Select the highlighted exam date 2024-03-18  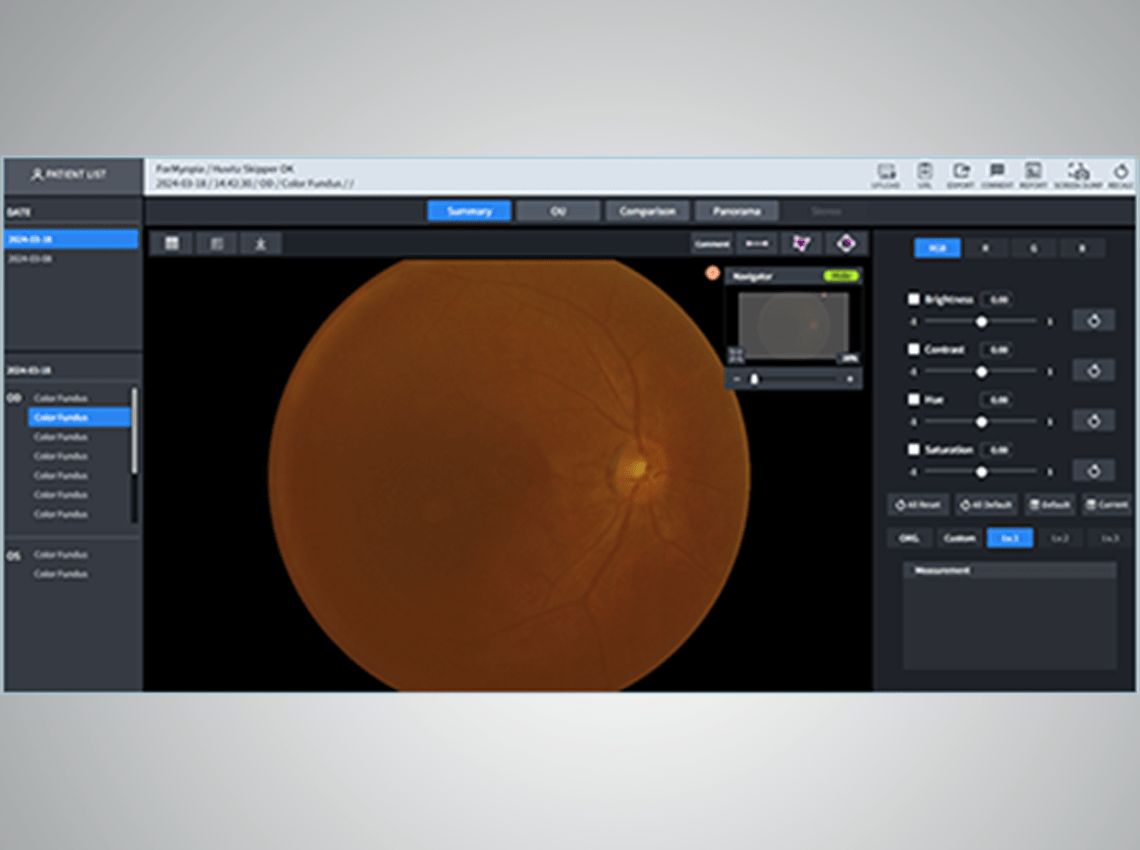[71, 239]
